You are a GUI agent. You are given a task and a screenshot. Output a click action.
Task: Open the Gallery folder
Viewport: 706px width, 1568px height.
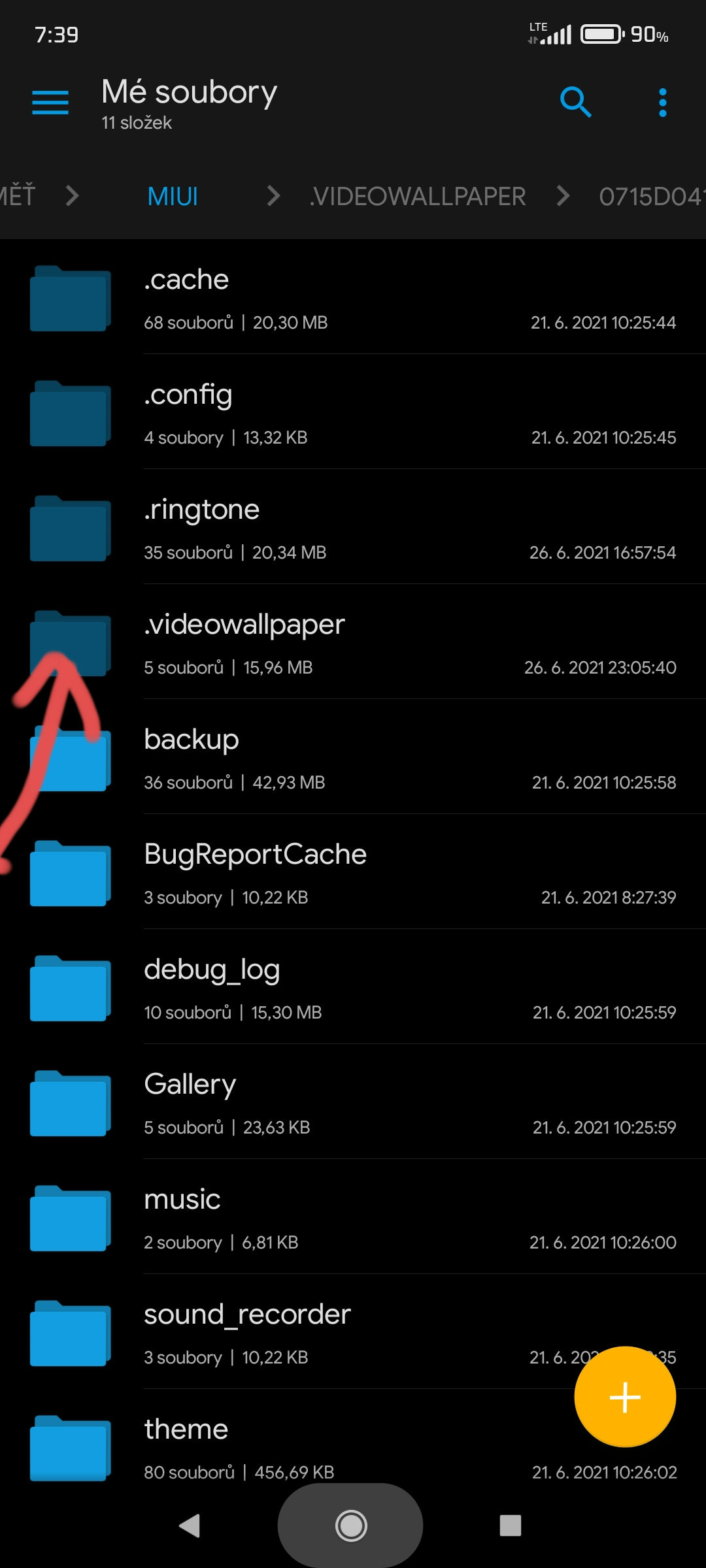point(353,1102)
